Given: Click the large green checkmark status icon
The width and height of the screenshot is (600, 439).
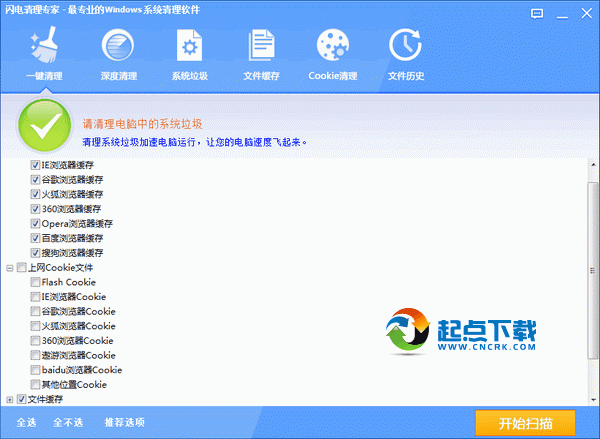Looking at the screenshot, I should pos(45,125).
